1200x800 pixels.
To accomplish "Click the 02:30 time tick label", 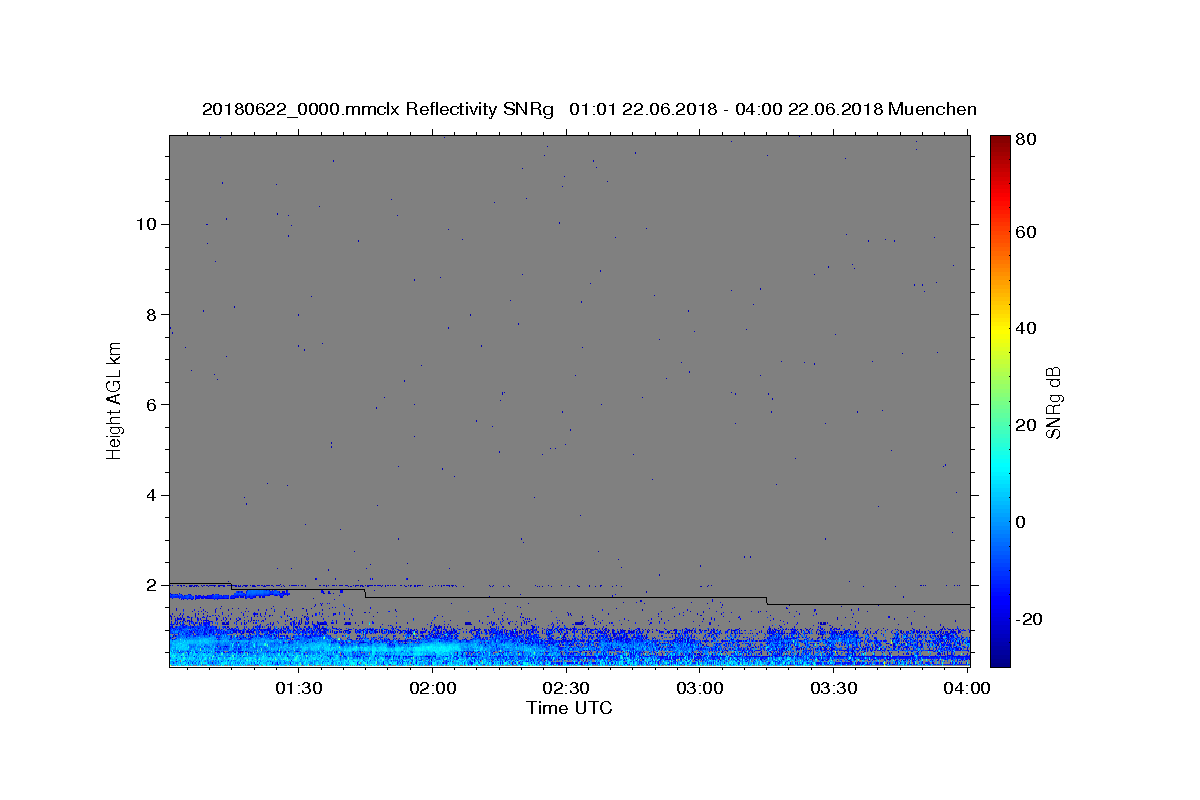I will (x=566, y=688).
